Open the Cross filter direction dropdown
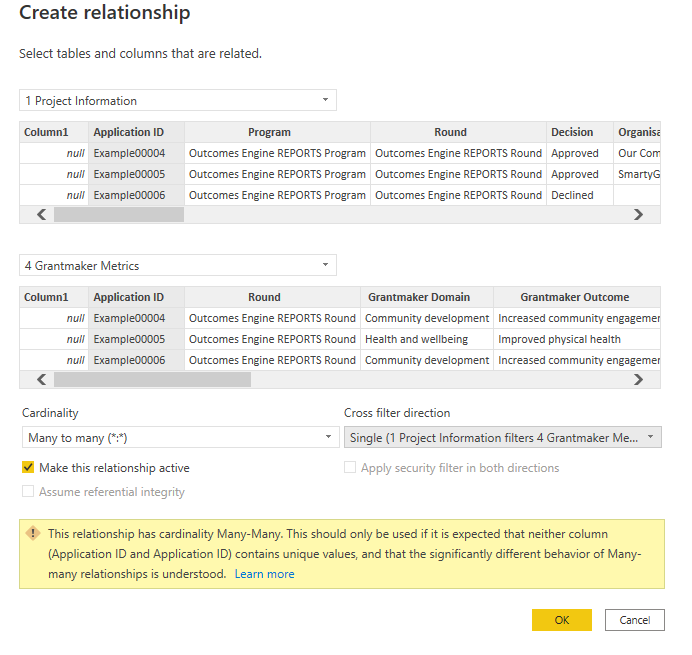The image size is (692, 655). pyautogui.click(x=502, y=437)
